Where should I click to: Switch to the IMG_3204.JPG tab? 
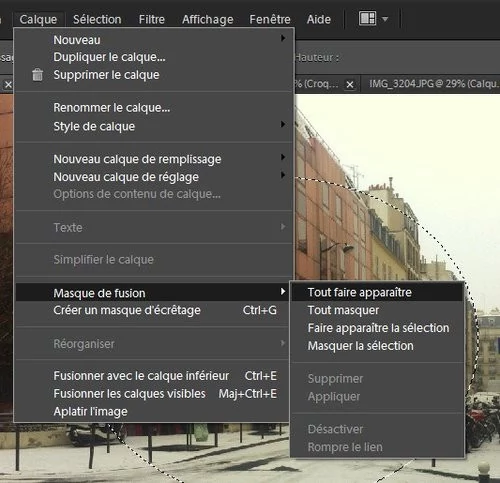pyautogui.click(x=433, y=84)
